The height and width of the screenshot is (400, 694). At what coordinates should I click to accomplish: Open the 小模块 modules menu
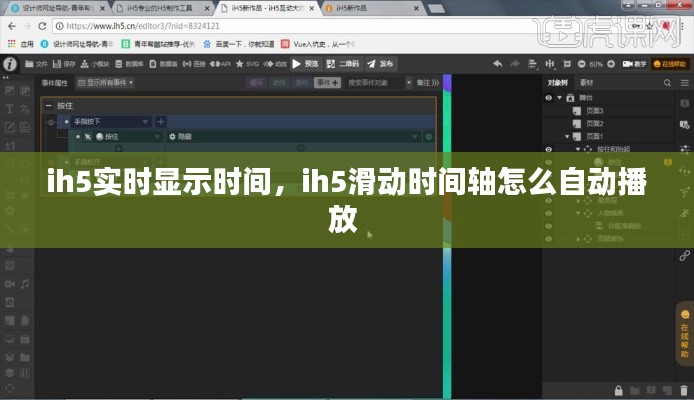[95, 64]
